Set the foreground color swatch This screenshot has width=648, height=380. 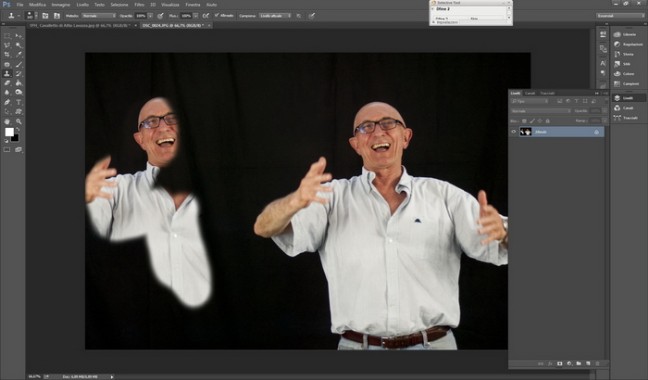coord(9,132)
